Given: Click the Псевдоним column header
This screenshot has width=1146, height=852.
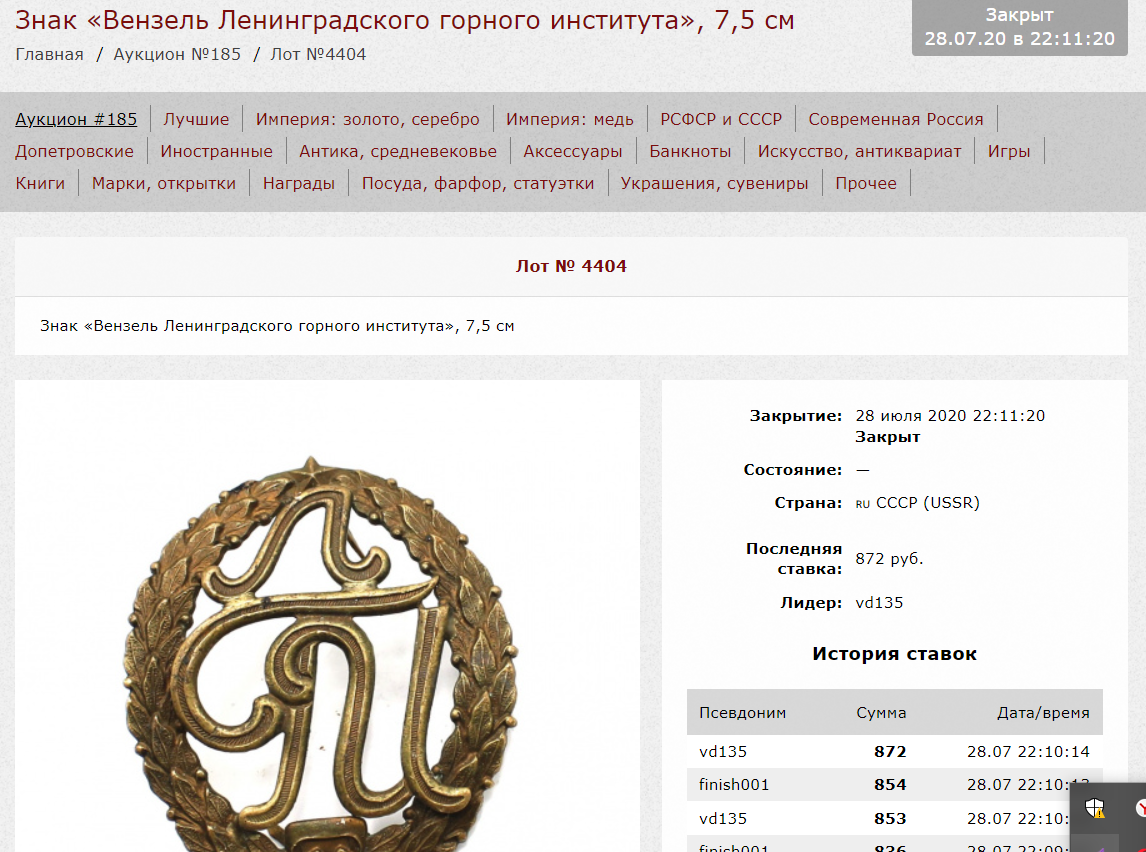Looking at the screenshot, I should click(742, 712).
